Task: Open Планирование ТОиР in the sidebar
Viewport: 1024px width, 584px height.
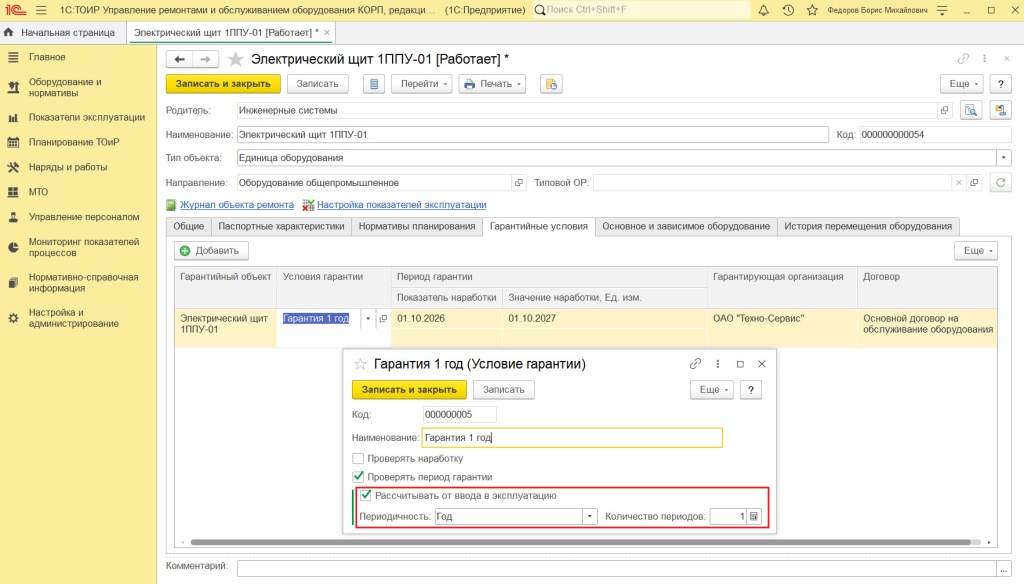Action: [74, 142]
